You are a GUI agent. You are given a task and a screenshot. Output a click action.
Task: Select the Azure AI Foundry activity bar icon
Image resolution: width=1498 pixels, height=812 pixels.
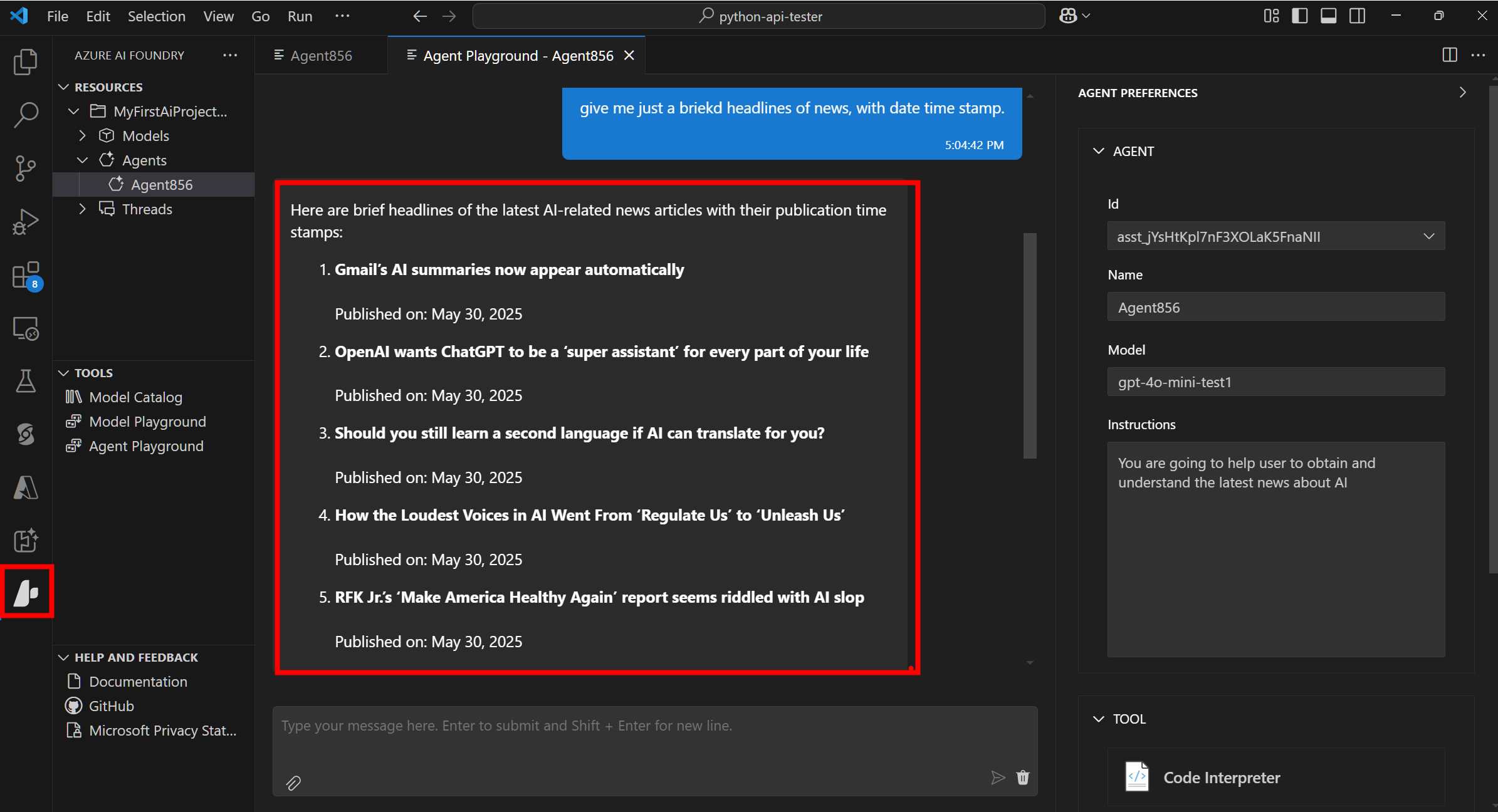tap(28, 591)
